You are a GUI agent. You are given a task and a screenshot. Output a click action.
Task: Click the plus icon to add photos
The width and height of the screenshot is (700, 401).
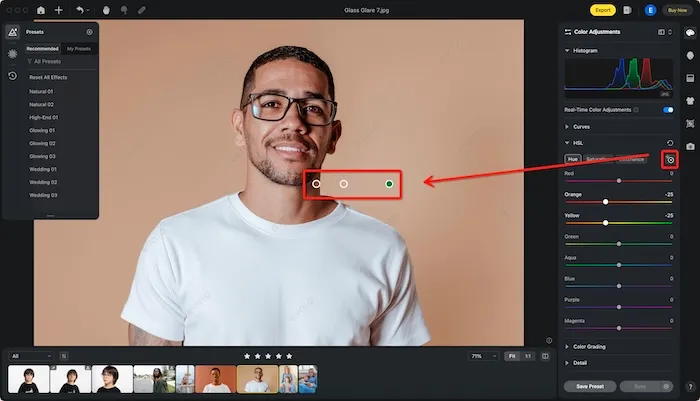[58, 10]
